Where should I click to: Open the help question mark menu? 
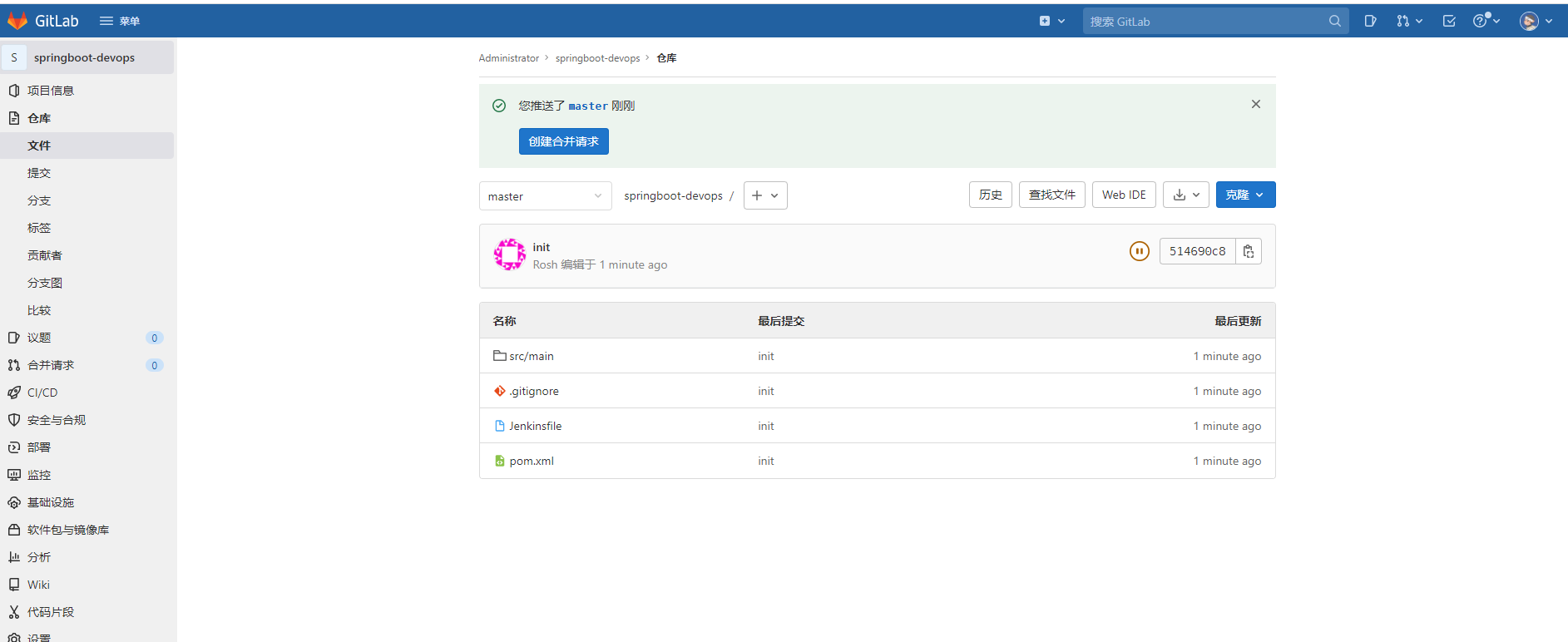[x=1486, y=22]
